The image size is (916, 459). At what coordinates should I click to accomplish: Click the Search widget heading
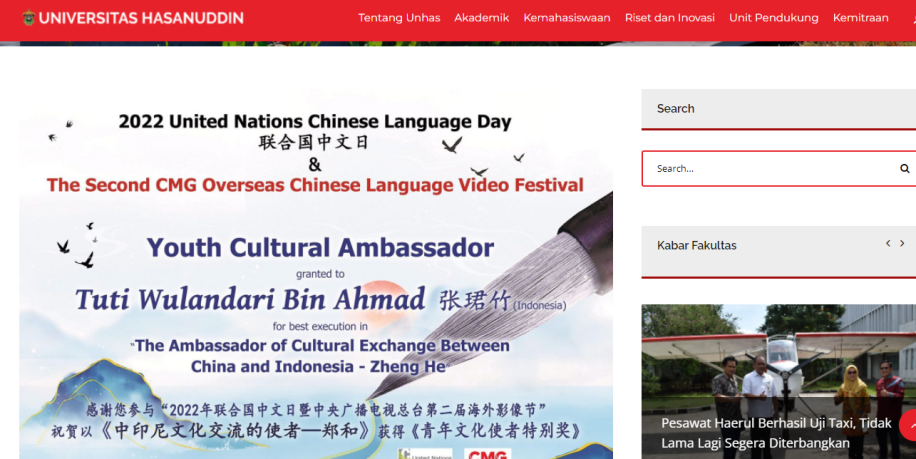[675, 109]
